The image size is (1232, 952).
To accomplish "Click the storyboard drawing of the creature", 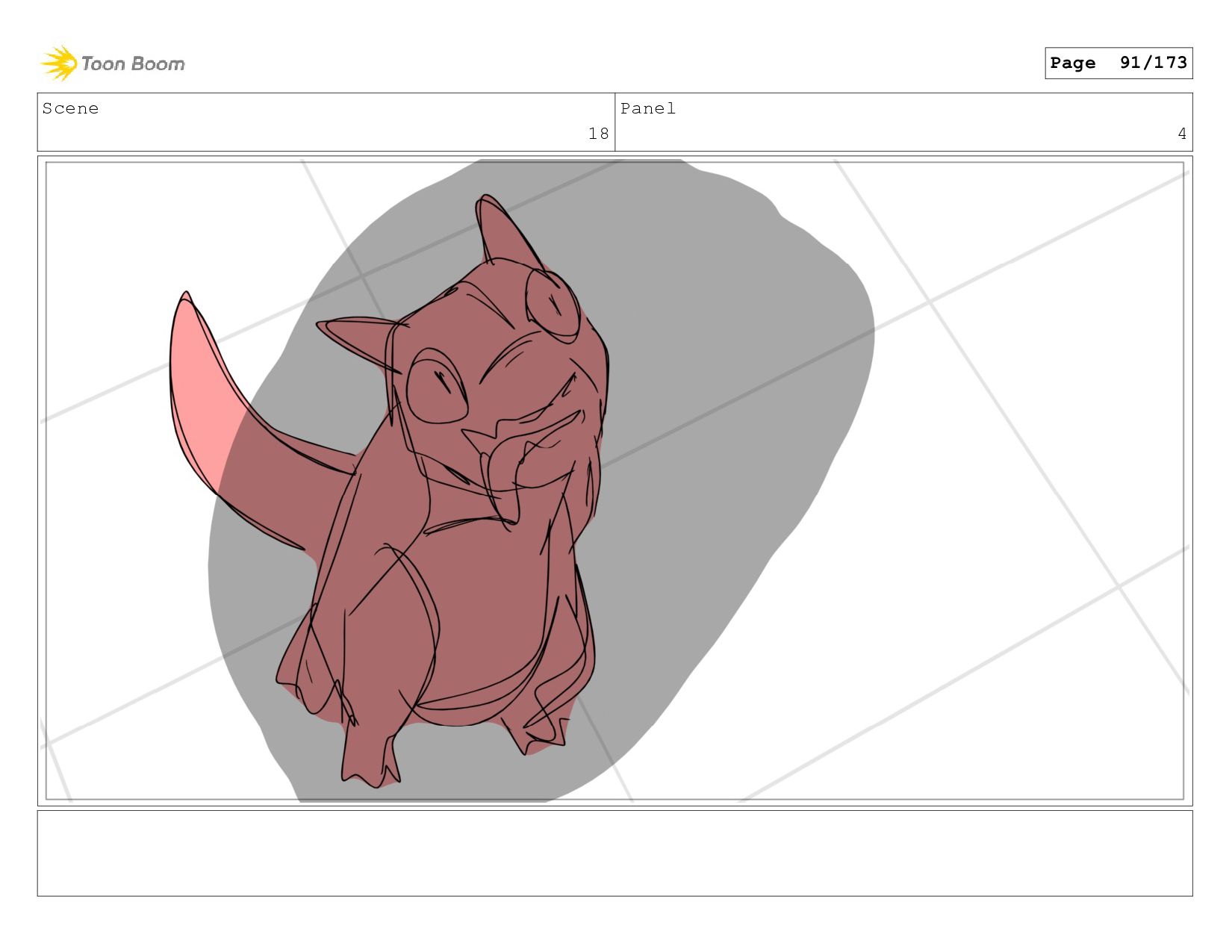I will pos(388,493).
